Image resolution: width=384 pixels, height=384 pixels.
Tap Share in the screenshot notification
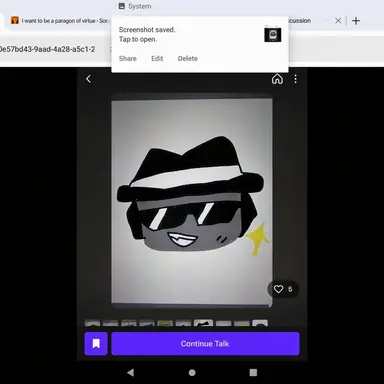point(128,59)
